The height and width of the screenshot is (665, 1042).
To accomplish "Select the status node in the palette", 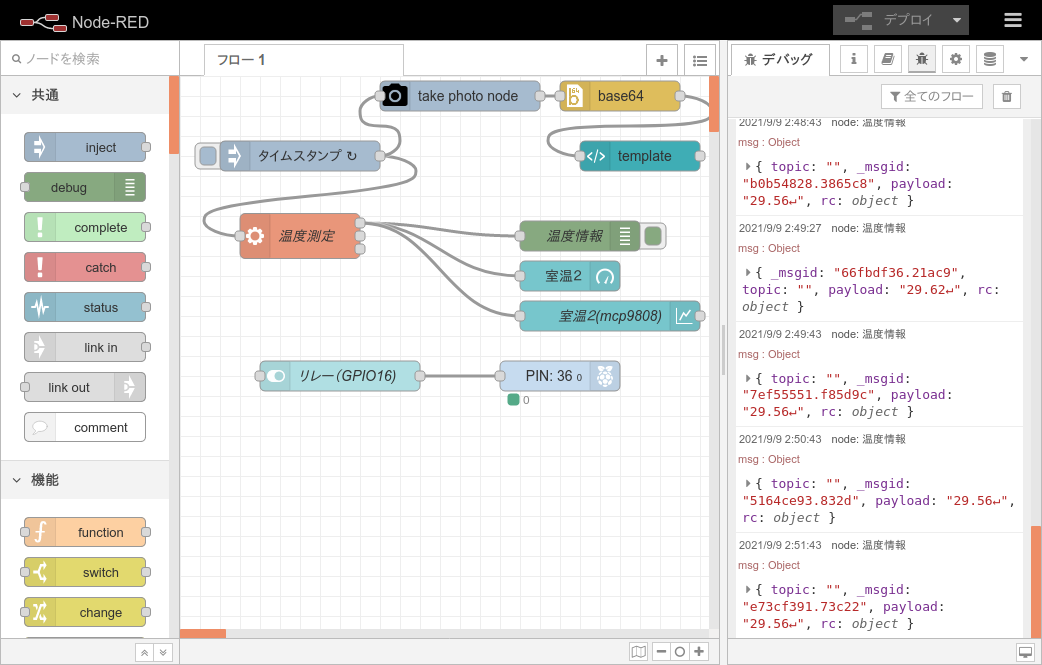I will point(85,307).
